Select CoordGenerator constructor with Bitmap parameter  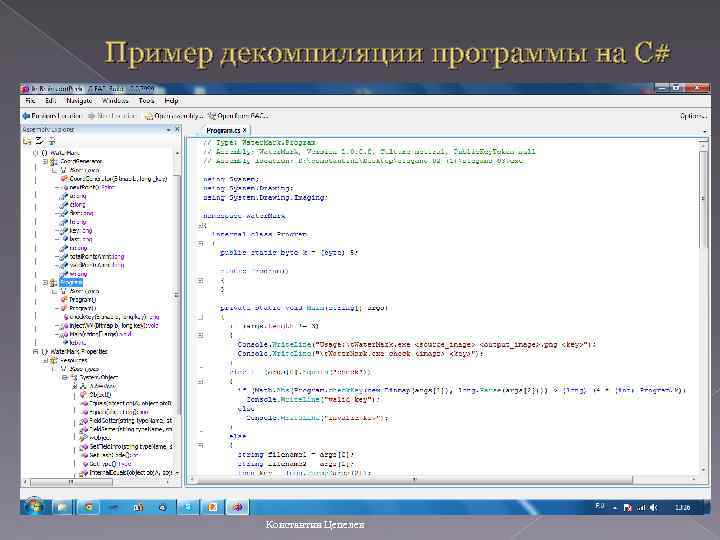tap(118, 179)
